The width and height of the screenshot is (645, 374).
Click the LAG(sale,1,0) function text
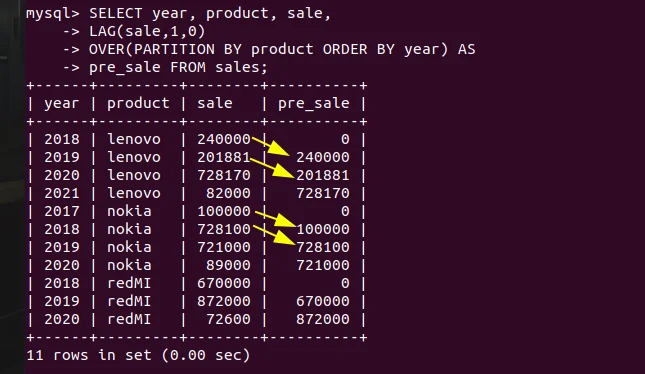(x=147, y=31)
